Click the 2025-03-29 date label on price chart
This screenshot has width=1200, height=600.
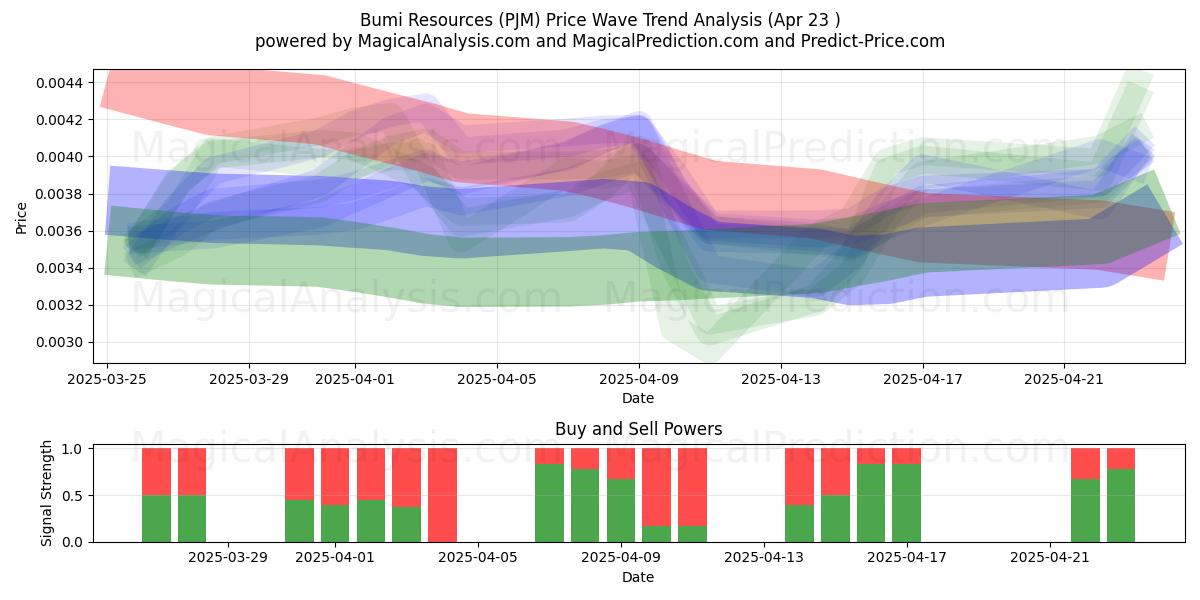(249, 379)
